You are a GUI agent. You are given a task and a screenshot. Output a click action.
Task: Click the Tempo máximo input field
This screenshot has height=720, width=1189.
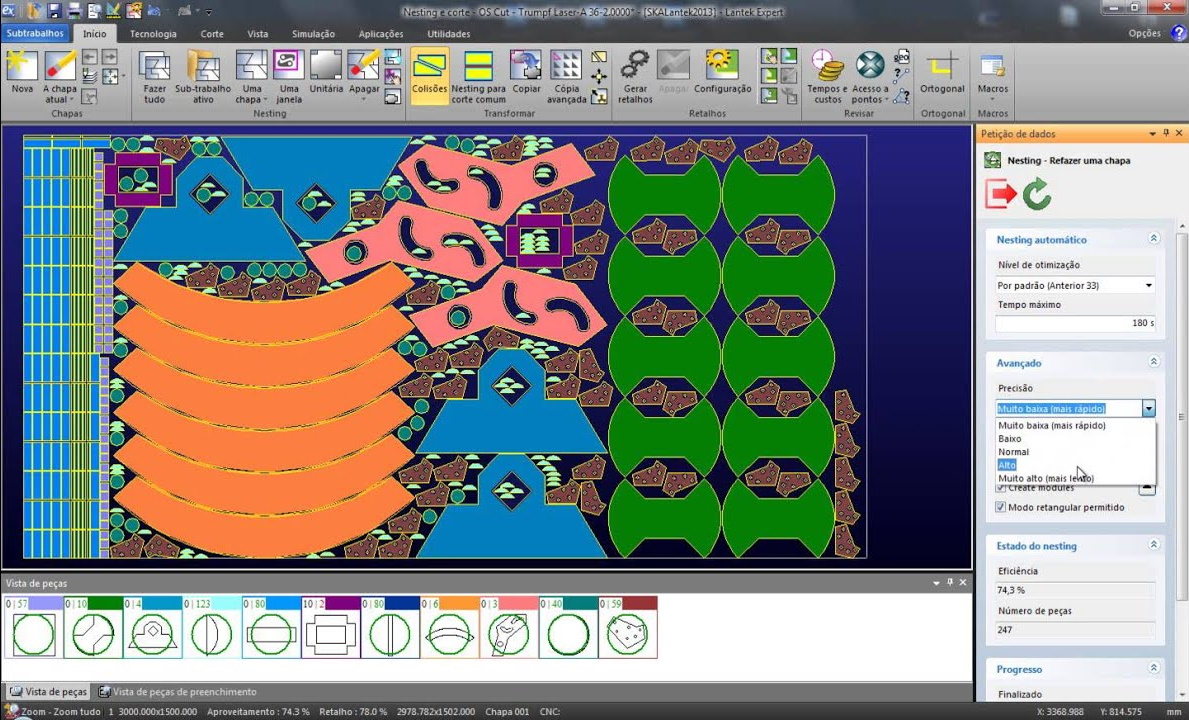coord(1074,324)
